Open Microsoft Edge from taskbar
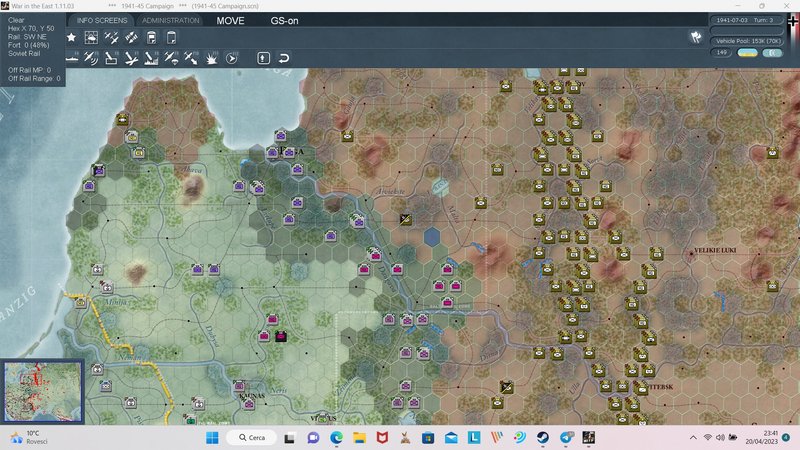 click(x=336, y=437)
